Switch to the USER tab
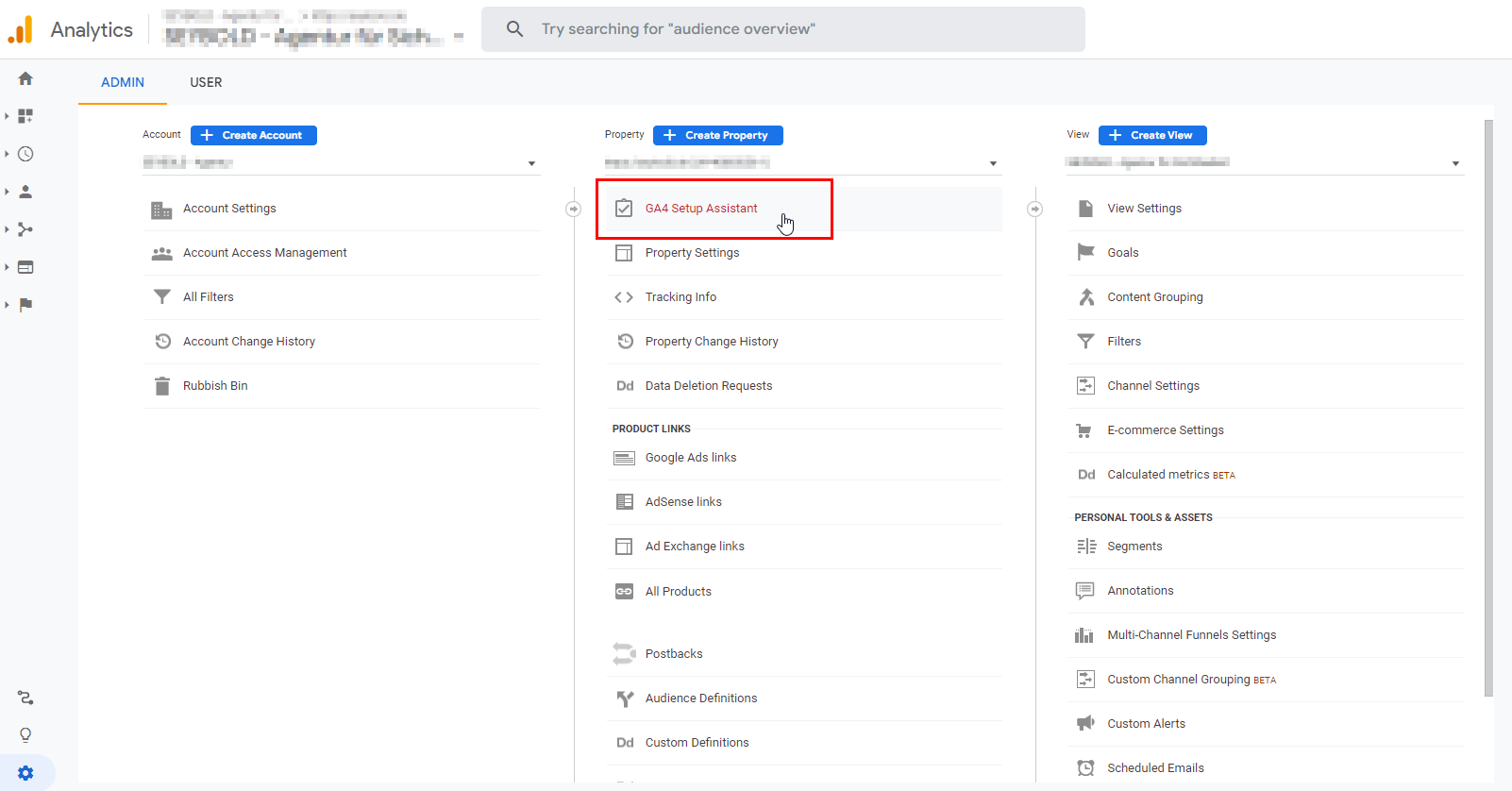1512x791 pixels. [206, 82]
